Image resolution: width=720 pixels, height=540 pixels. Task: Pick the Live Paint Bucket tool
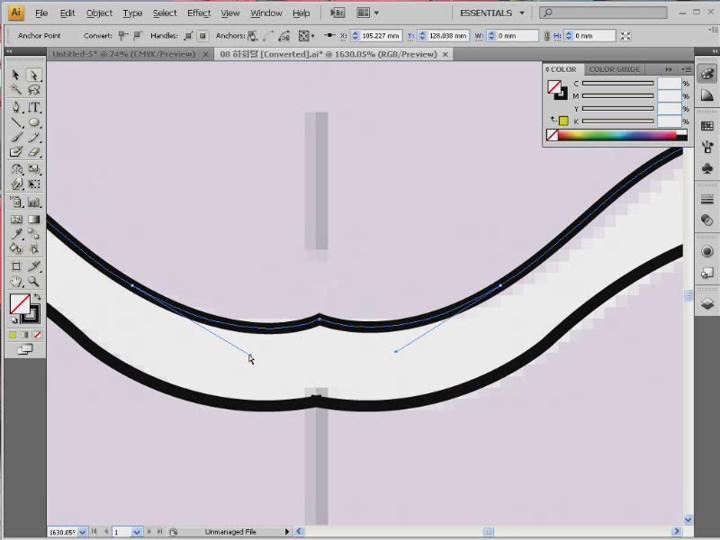(16, 248)
